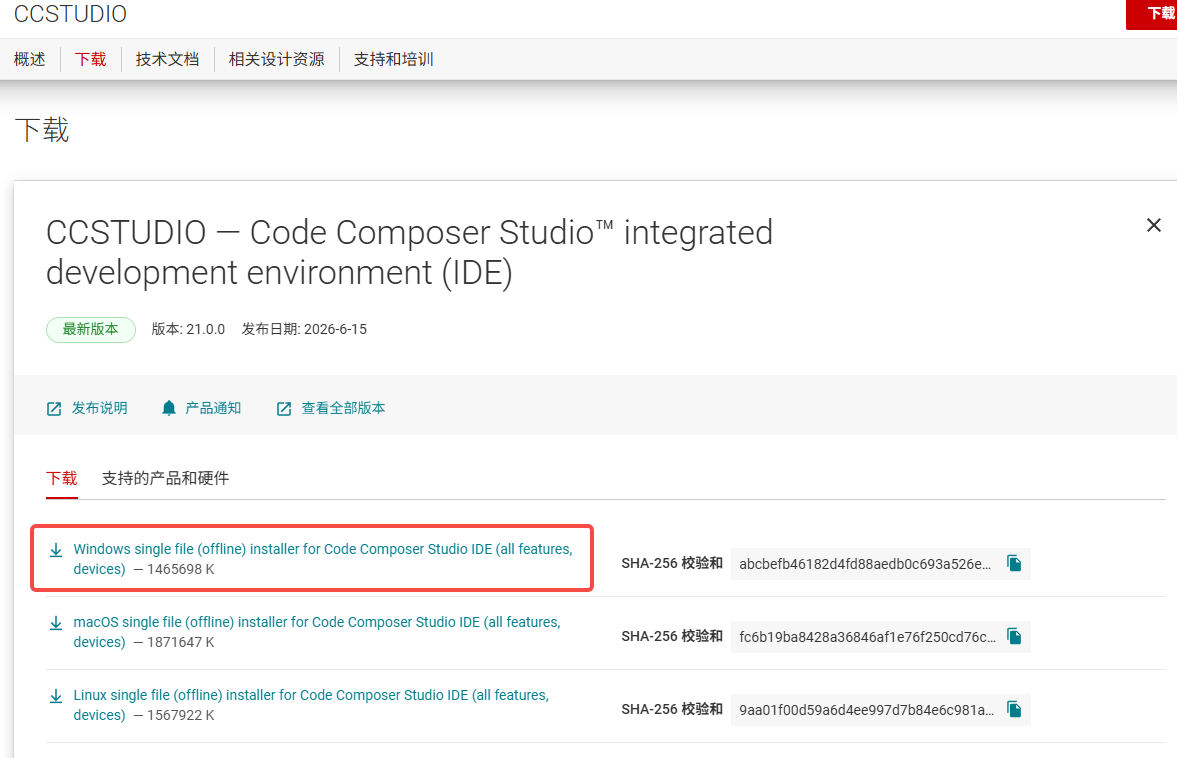Select the red 下载 panel tab
The height and width of the screenshot is (758, 1177).
pos(62,478)
